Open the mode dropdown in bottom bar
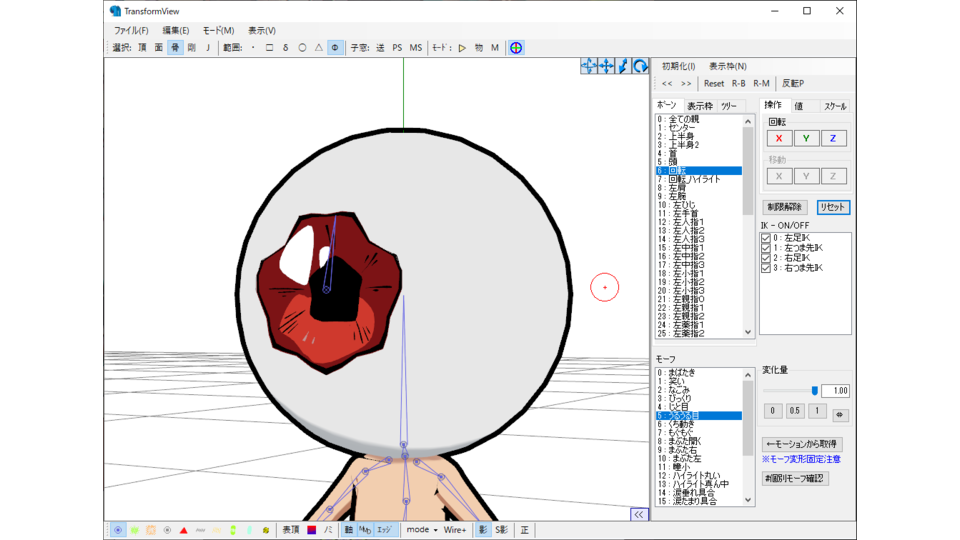 pos(422,530)
